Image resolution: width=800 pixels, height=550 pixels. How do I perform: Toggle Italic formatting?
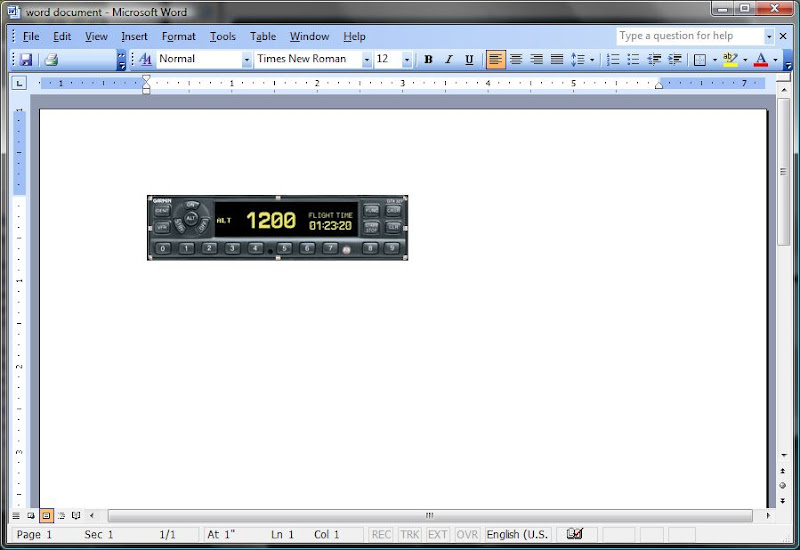449,60
